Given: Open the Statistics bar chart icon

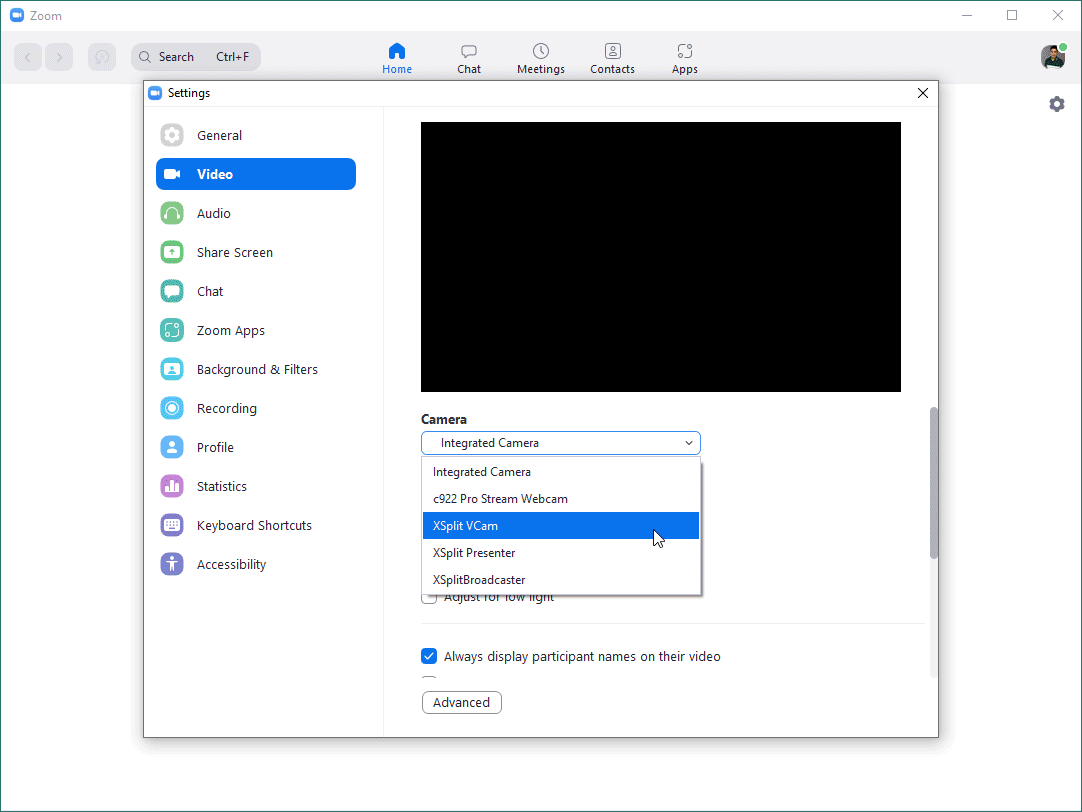Looking at the screenshot, I should coord(172,486).
